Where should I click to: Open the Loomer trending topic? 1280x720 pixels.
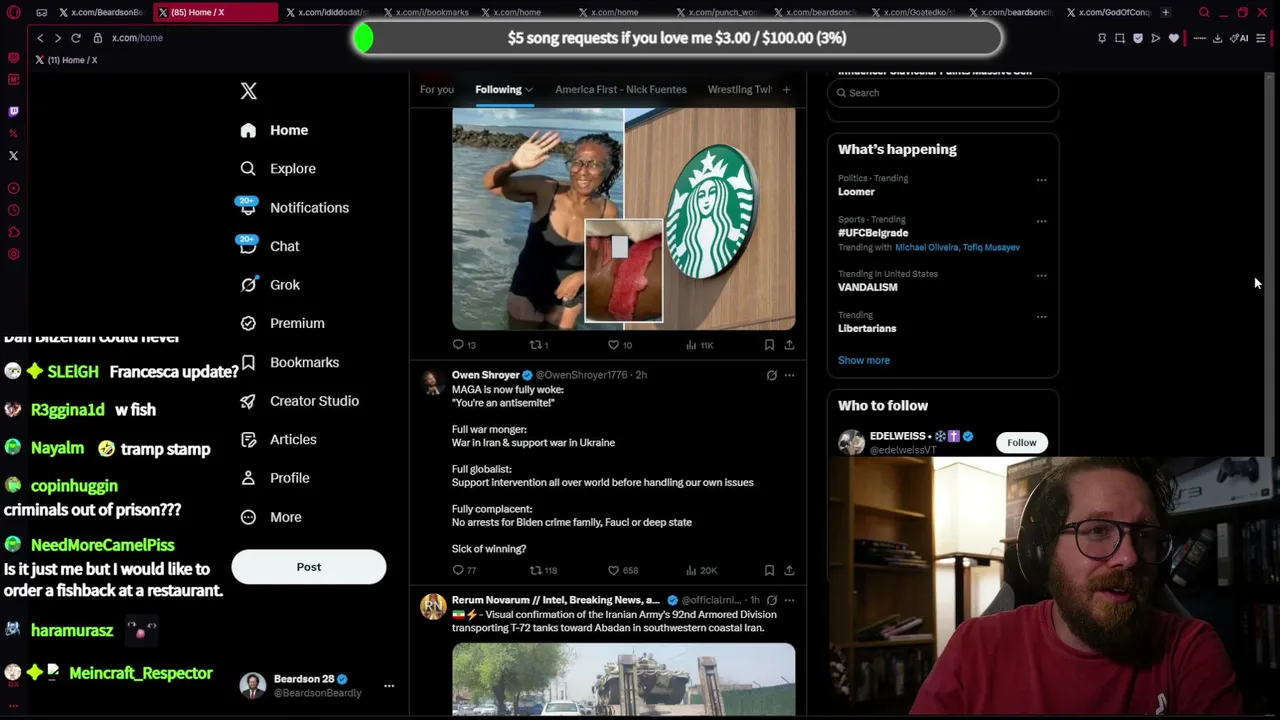coord(856,192)
